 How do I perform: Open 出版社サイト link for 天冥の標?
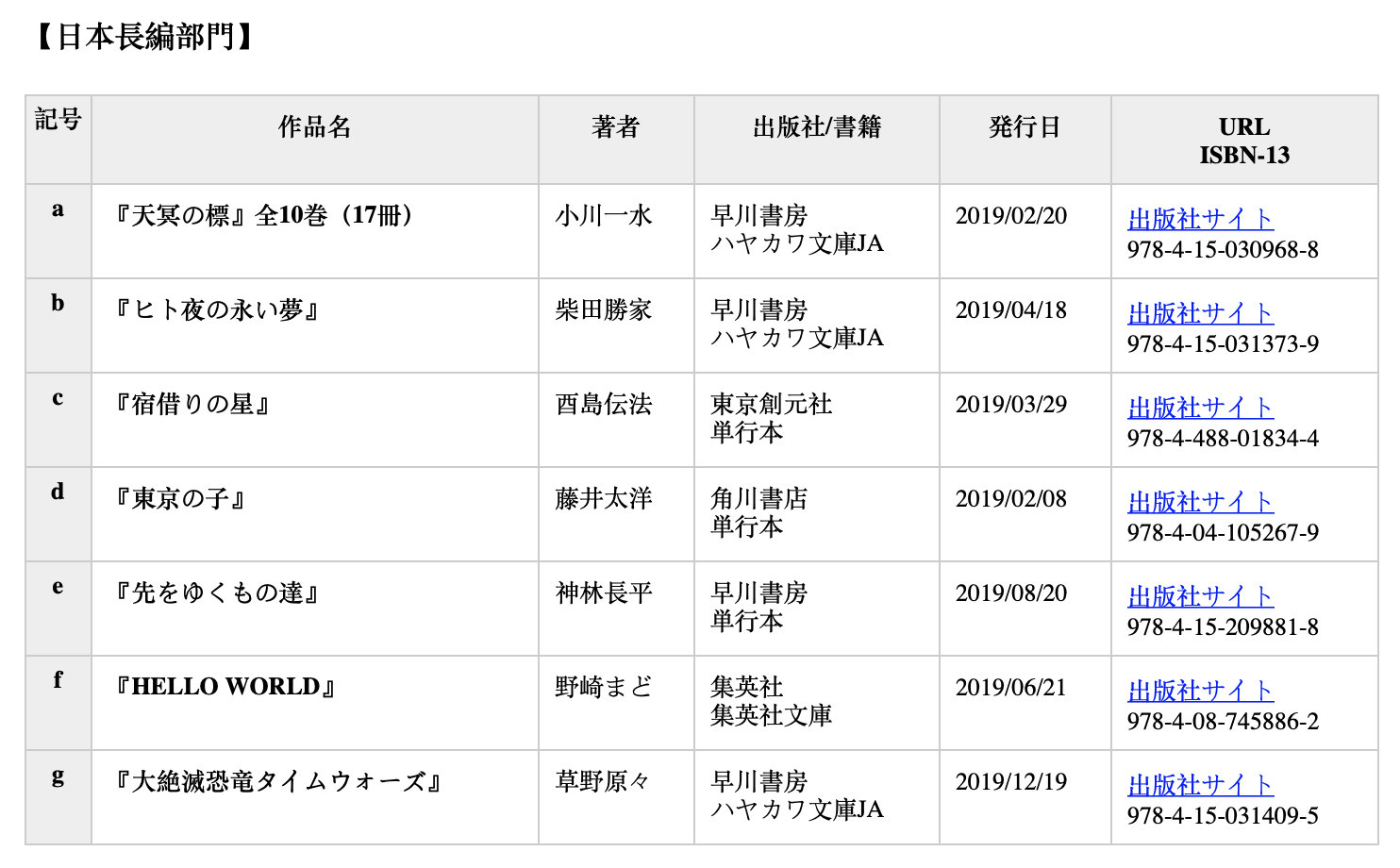(1200, 219)
